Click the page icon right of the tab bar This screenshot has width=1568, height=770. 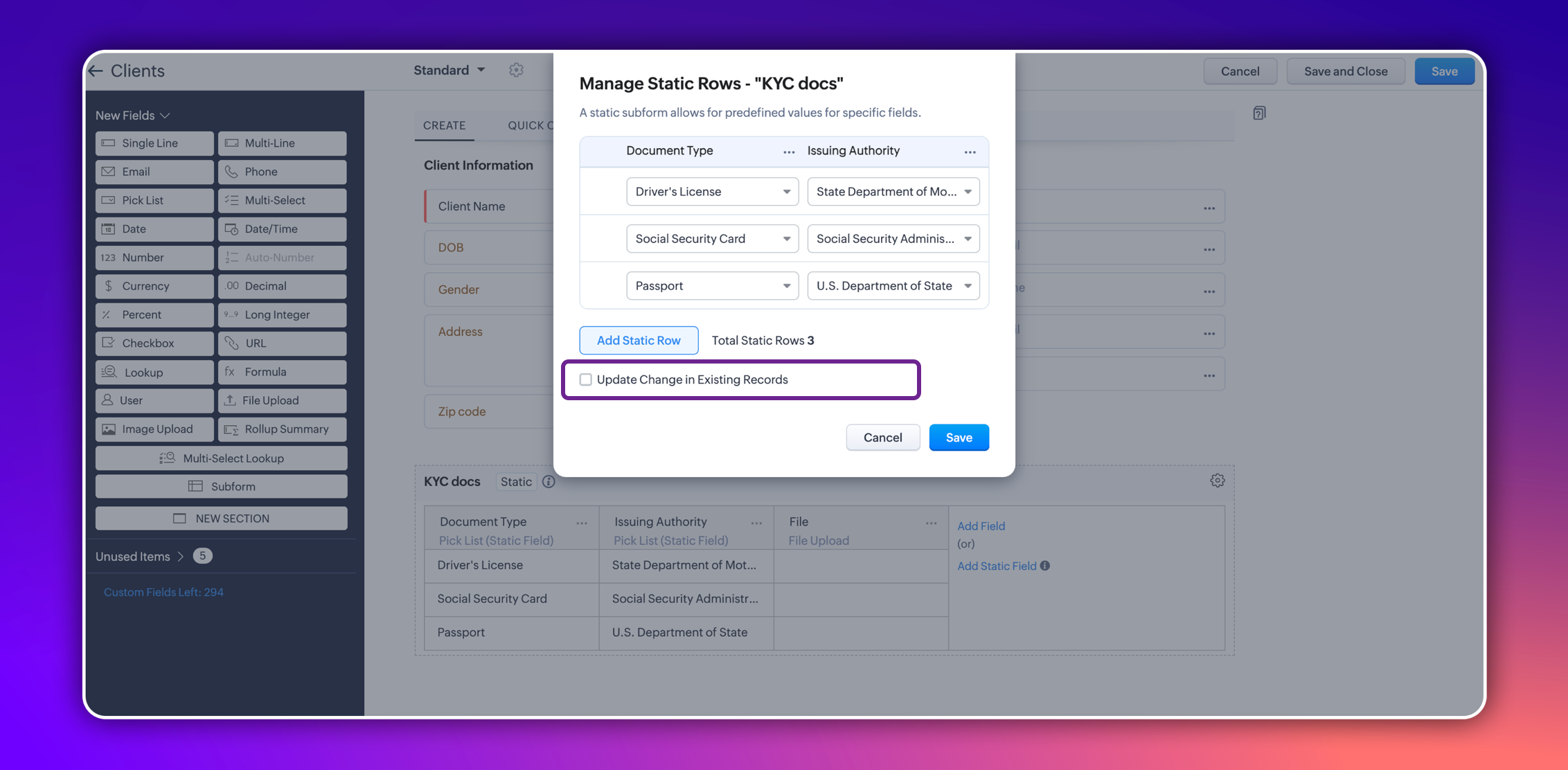click(1259, 113)
